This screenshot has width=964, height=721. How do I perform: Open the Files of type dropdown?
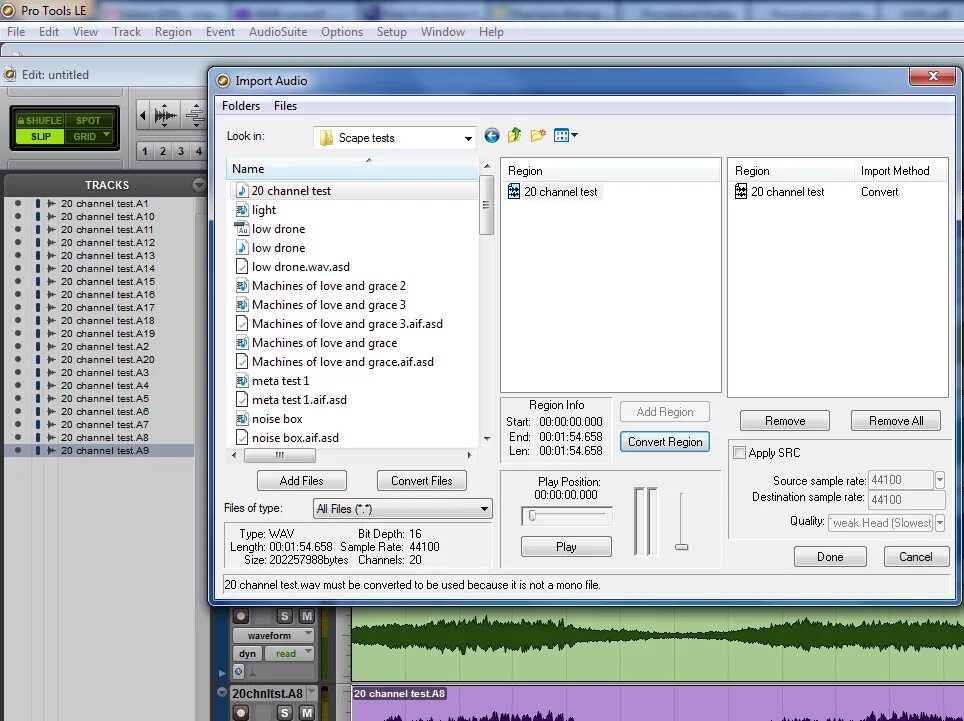point(484,509)
